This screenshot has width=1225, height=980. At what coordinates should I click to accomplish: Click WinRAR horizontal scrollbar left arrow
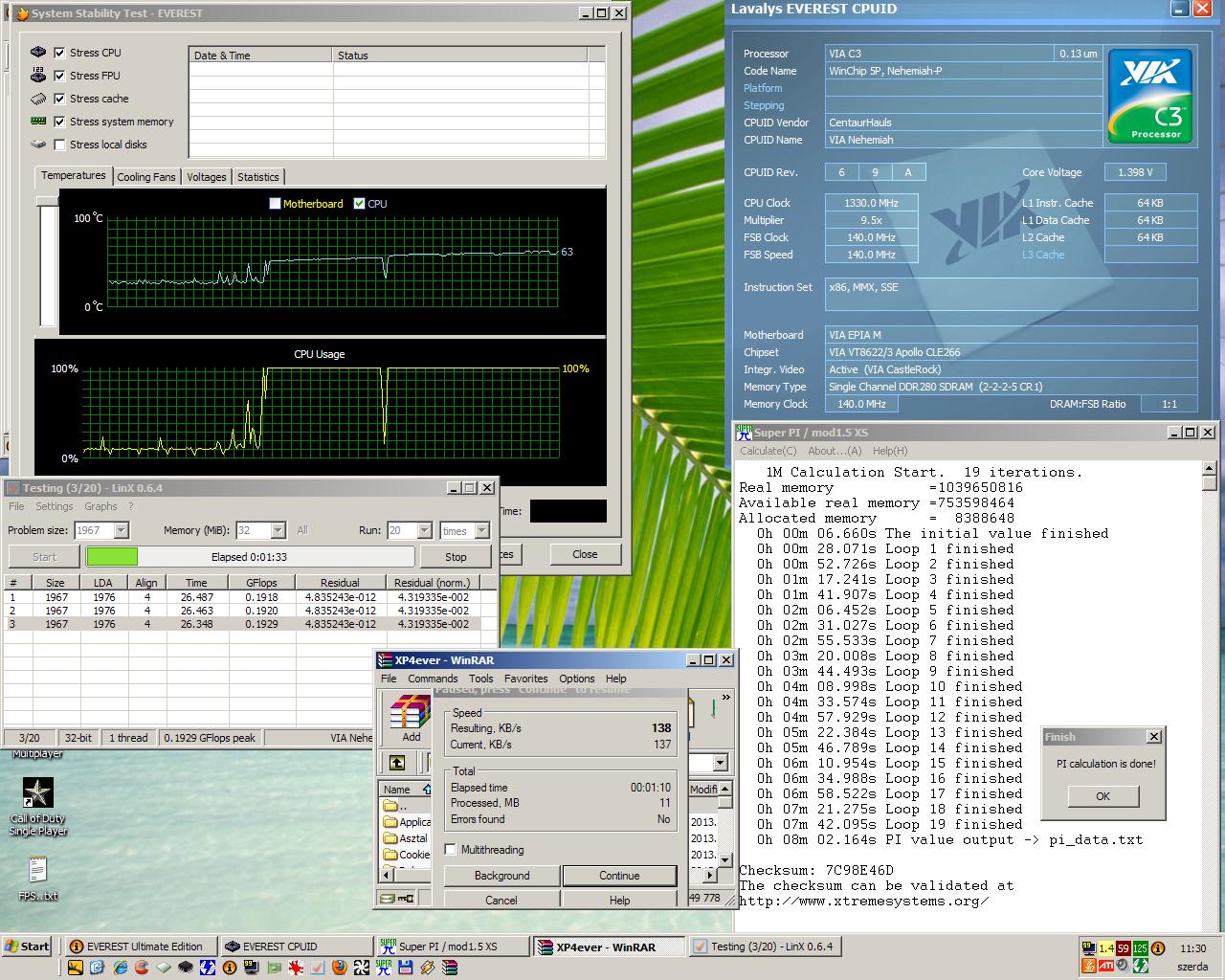point(387,875)
